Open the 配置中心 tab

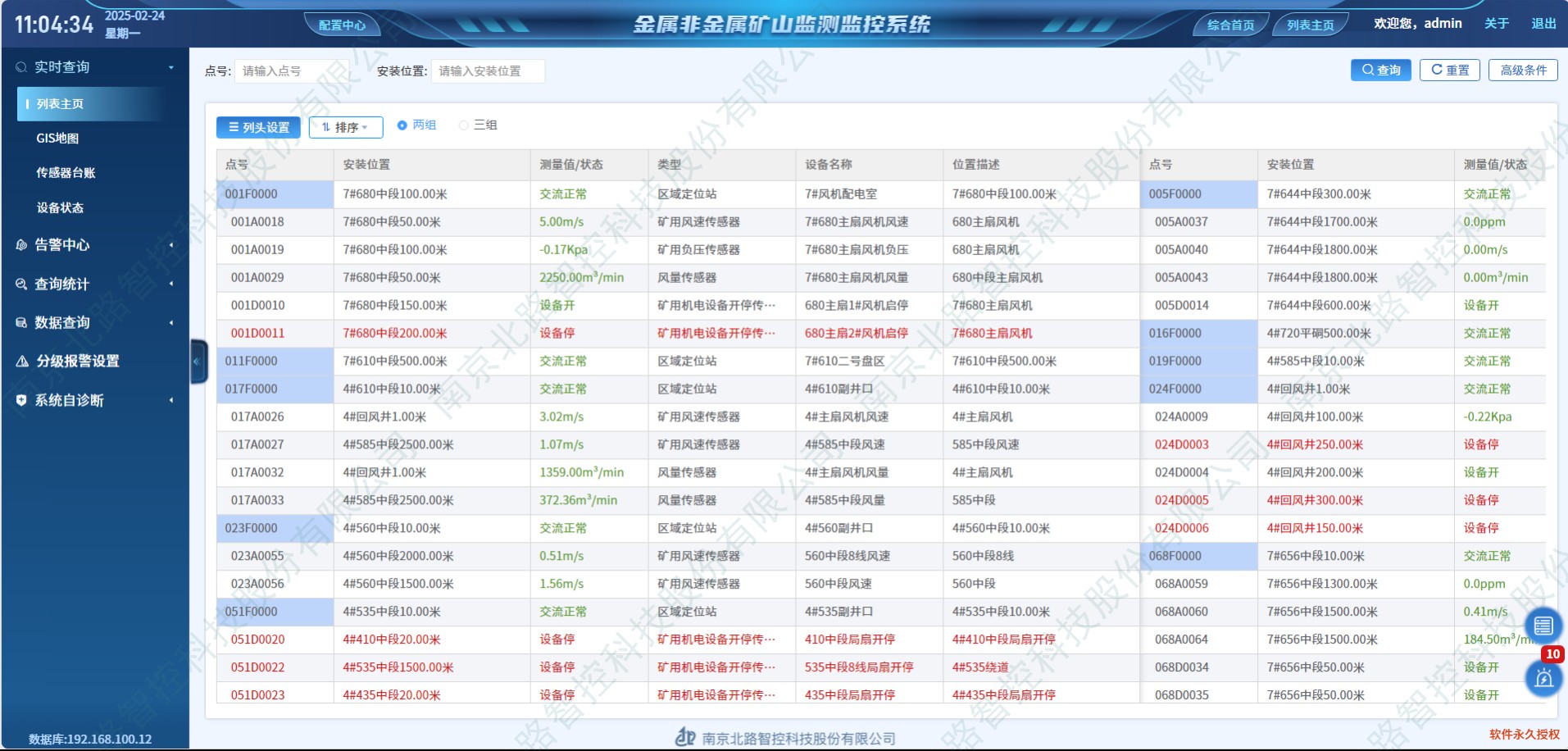[342, 25]
